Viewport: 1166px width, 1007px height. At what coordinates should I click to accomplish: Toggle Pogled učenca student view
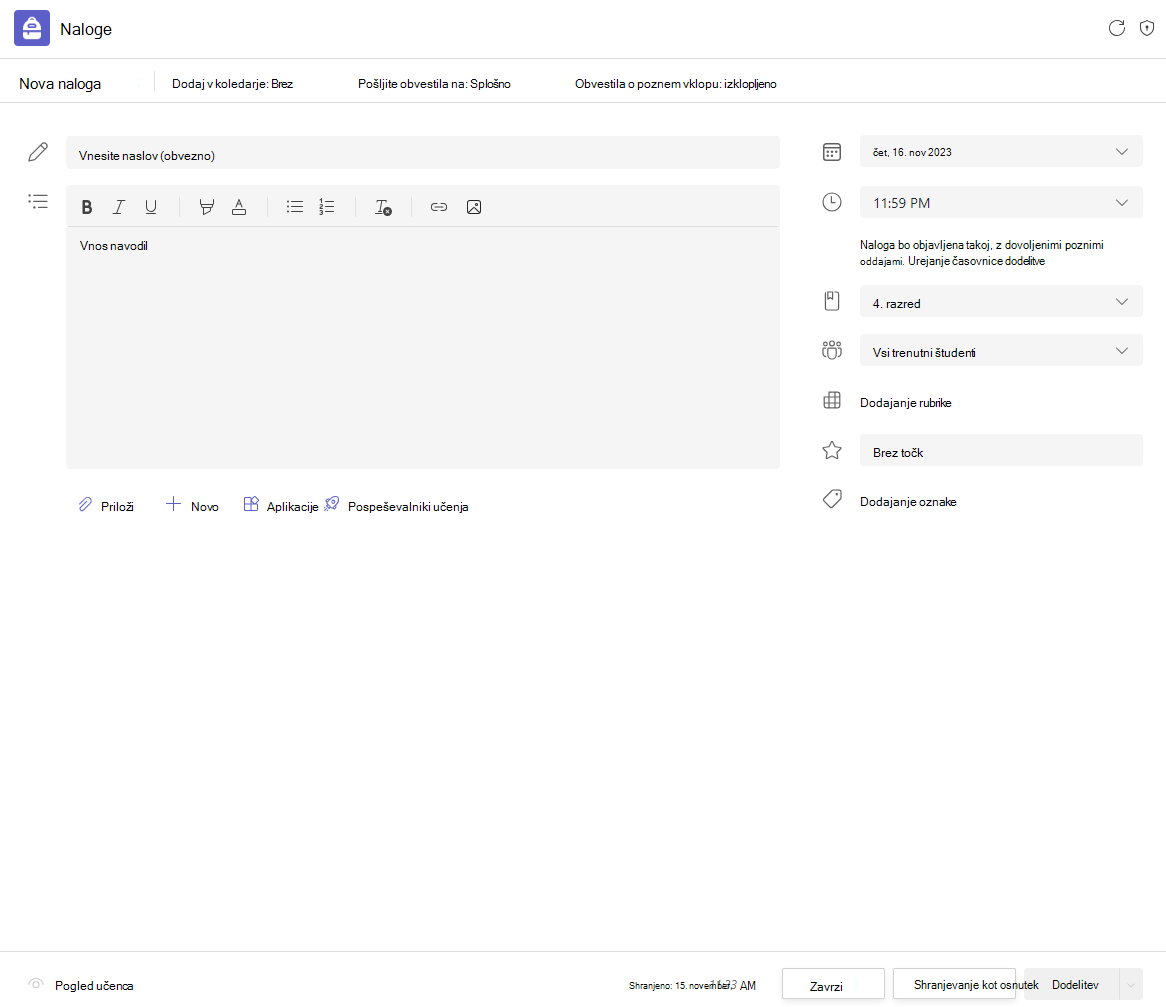(x=81, y=985)
